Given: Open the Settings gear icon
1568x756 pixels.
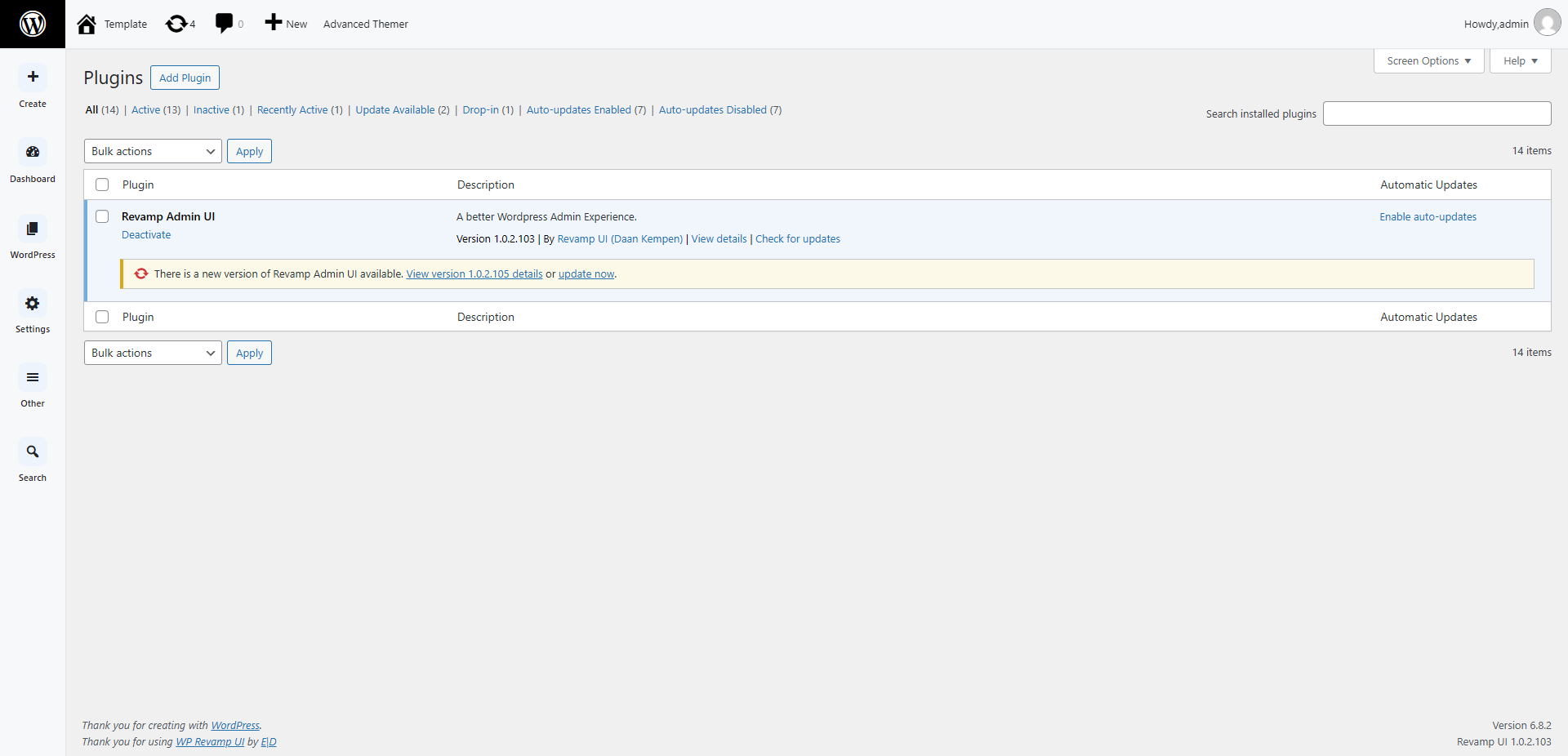Looking at the screenshot, I should coord(33,304).
